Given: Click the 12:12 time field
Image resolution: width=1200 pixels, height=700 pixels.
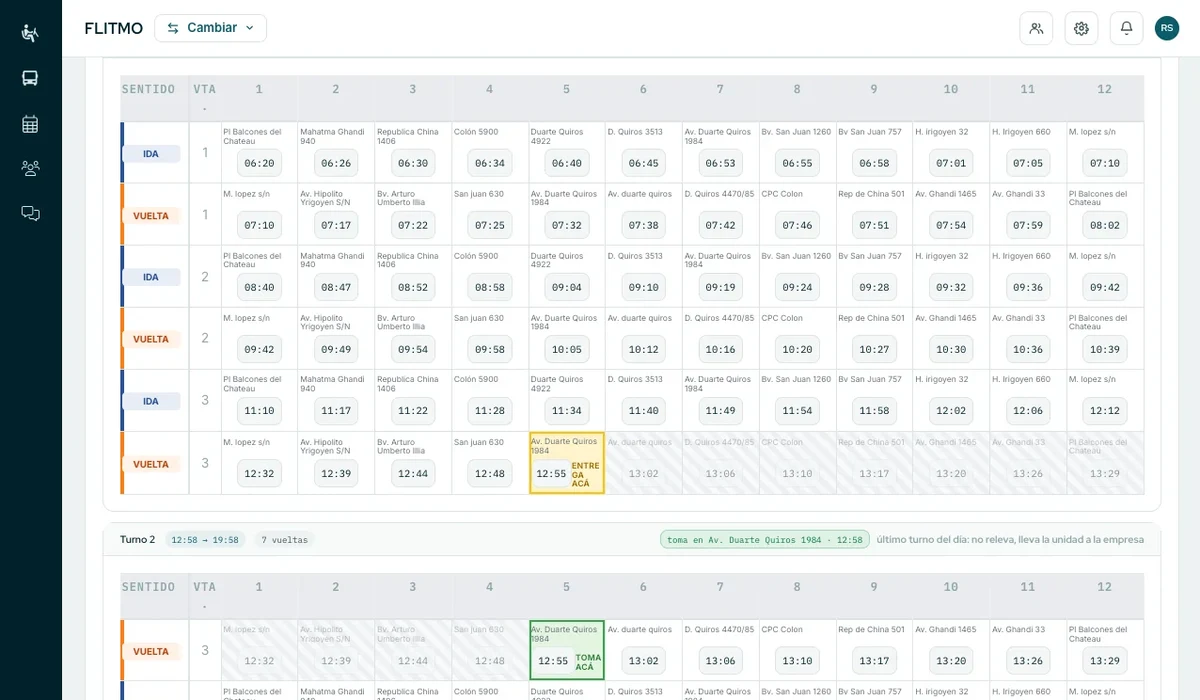Looking at the screenshot, I should pyautogui.click(x=1104, y=411).
